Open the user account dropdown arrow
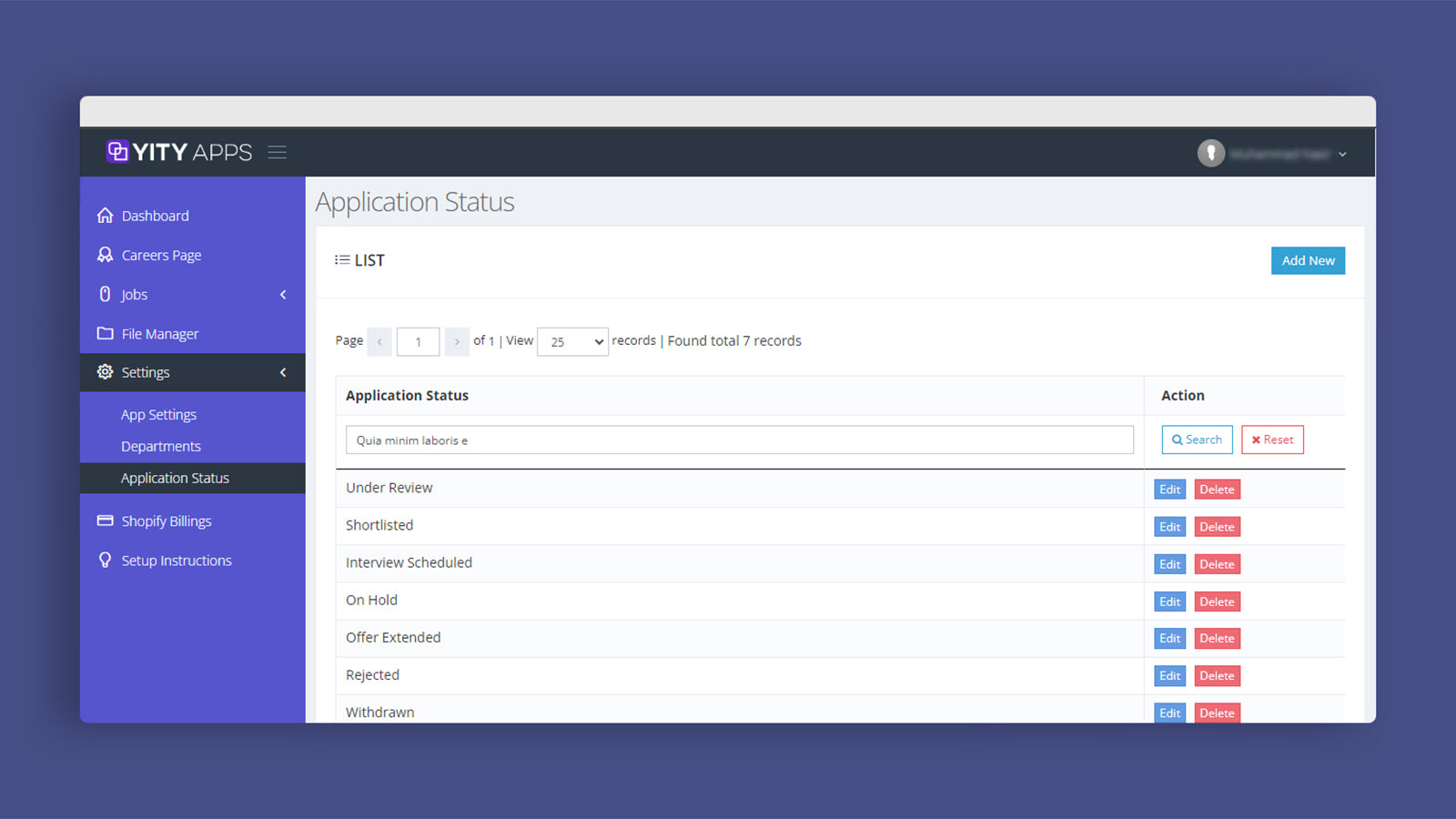 (1342, 155)
